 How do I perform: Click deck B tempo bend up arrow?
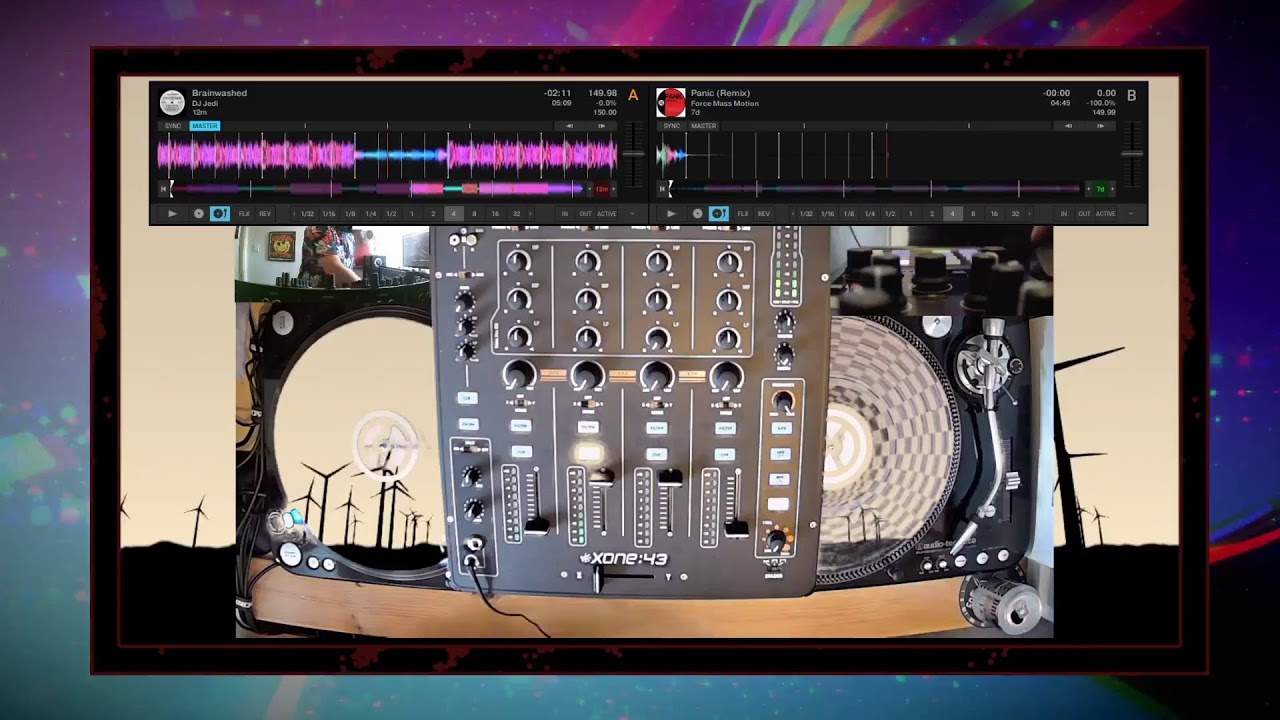(1101, 126)
